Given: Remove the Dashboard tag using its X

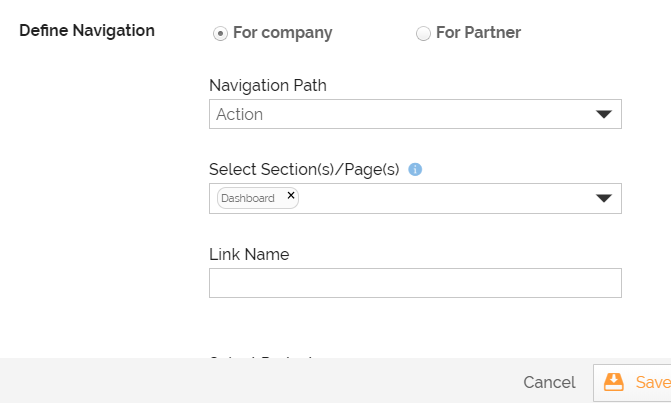Looking at the screenshot, I should pos(291,195).
